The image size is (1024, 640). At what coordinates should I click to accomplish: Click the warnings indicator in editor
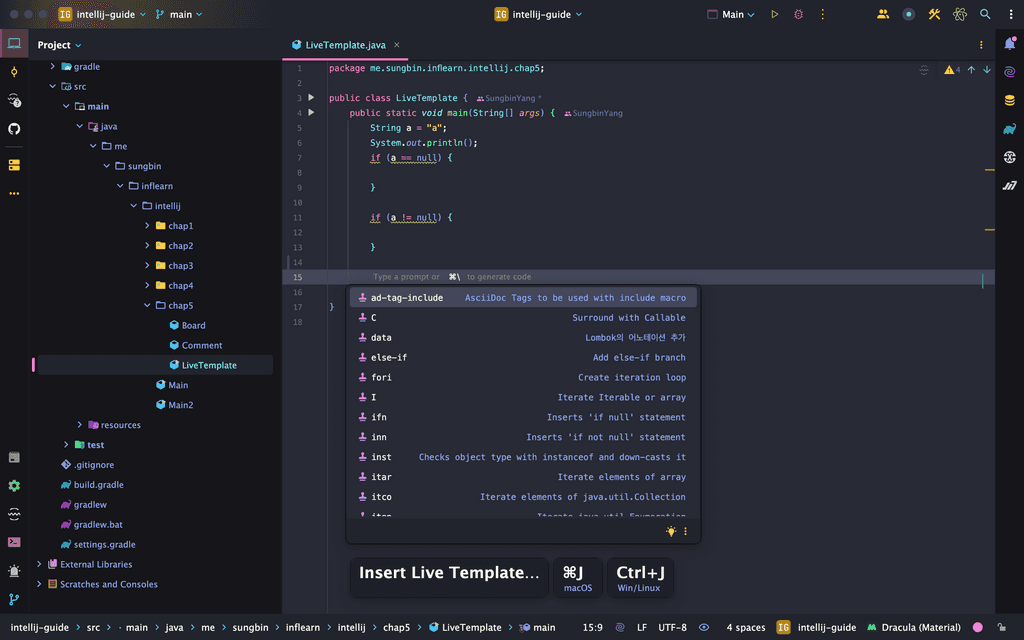[952, 69]
